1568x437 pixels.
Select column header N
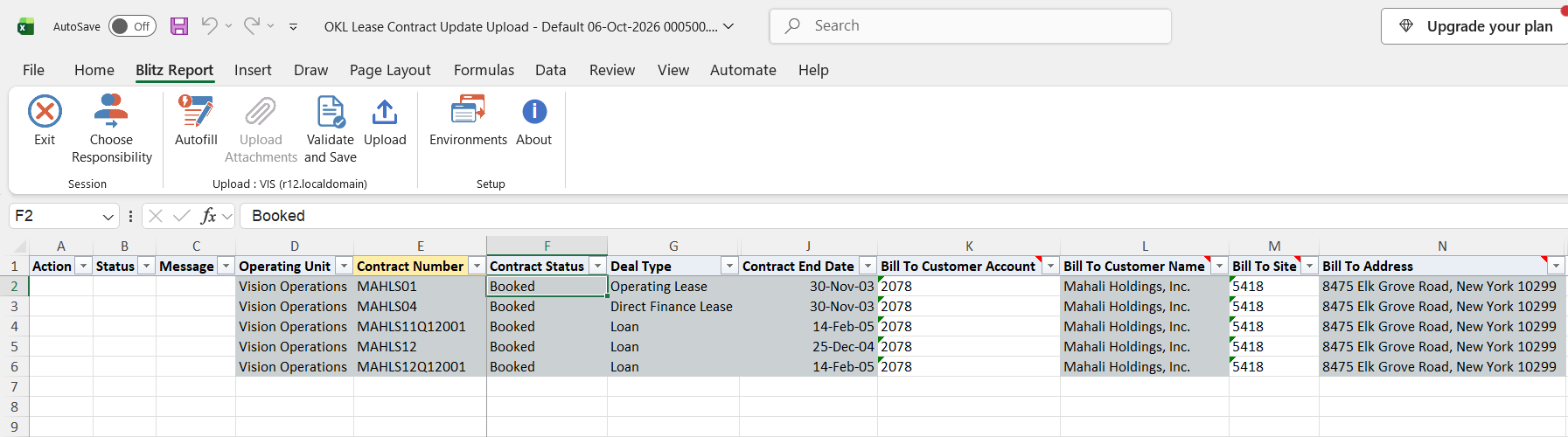pyautogui.click(x=1442, y=246)
